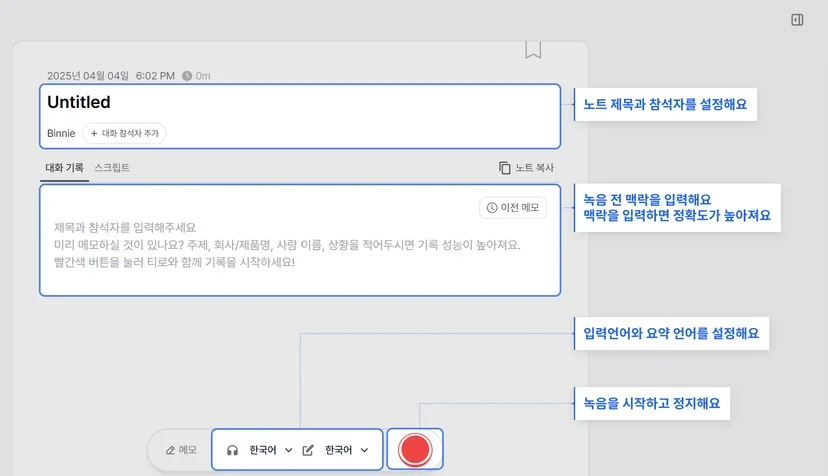The image size is (828, 476).
Task: Expand the summary language 한국어 dropdown
Action: tap(346, 450)
